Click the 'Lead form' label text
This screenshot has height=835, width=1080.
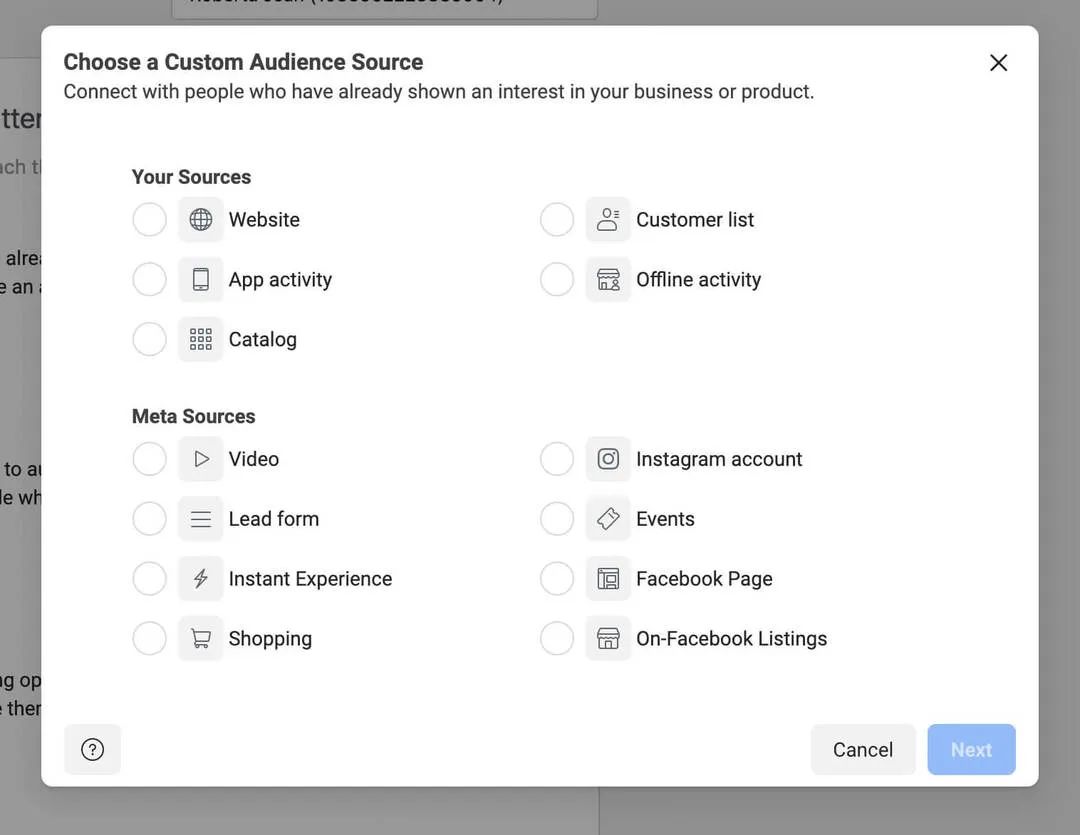273,519
